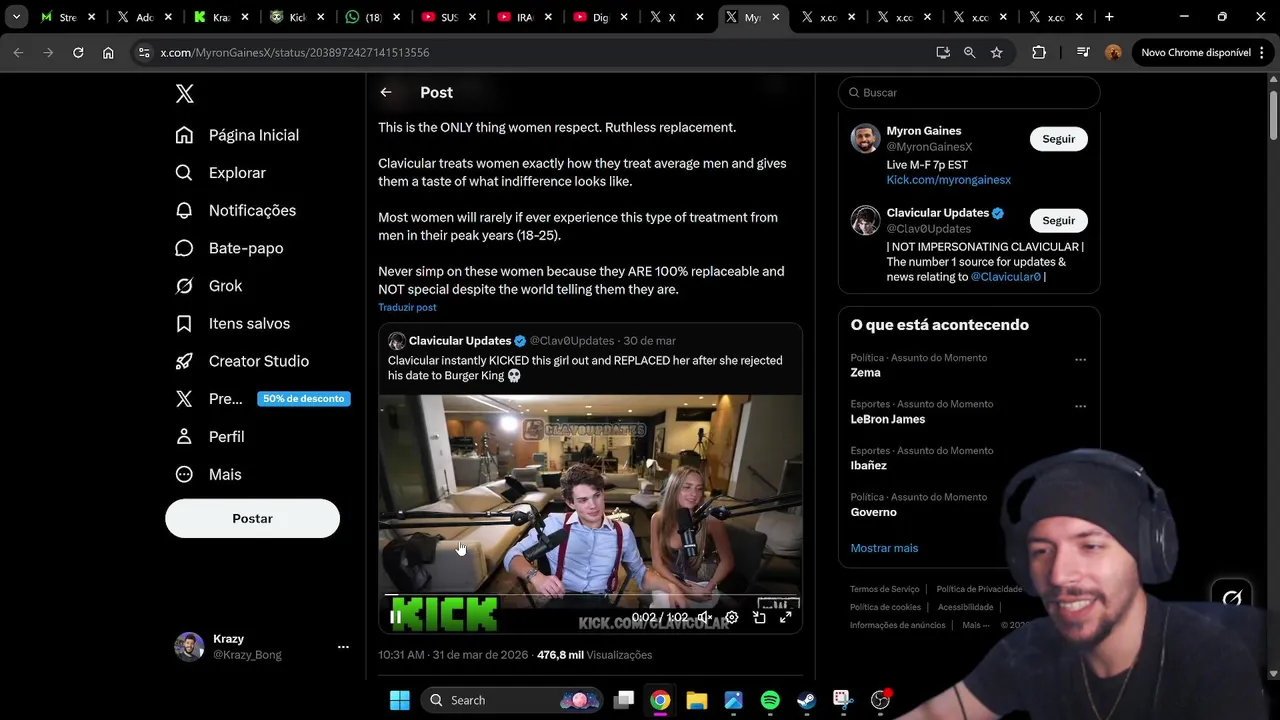The width and height of the screenshot is (1280, 720).
Task: Open Chrome home page button
Action: (x=108, y=52)
